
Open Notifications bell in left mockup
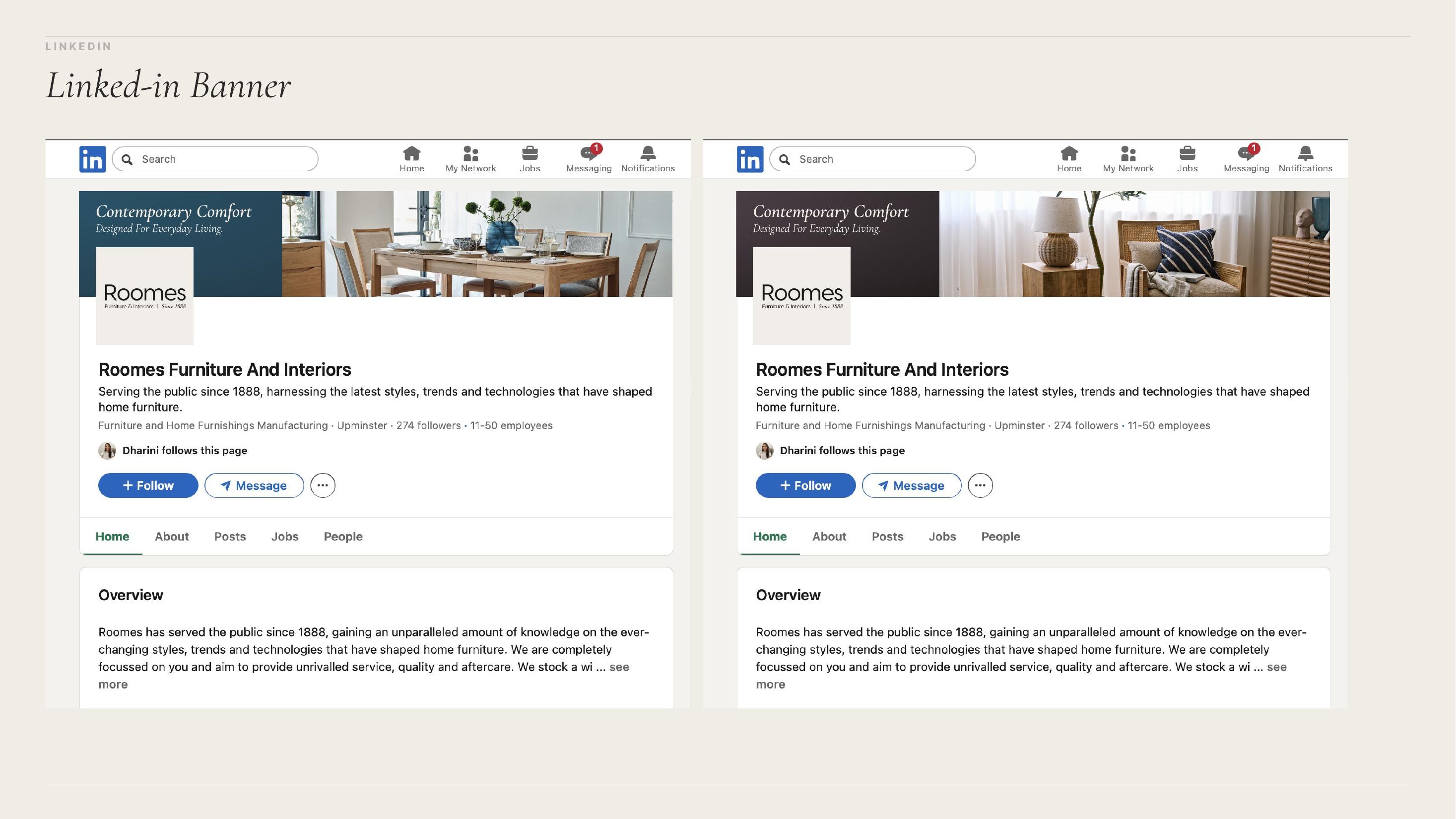648,153
